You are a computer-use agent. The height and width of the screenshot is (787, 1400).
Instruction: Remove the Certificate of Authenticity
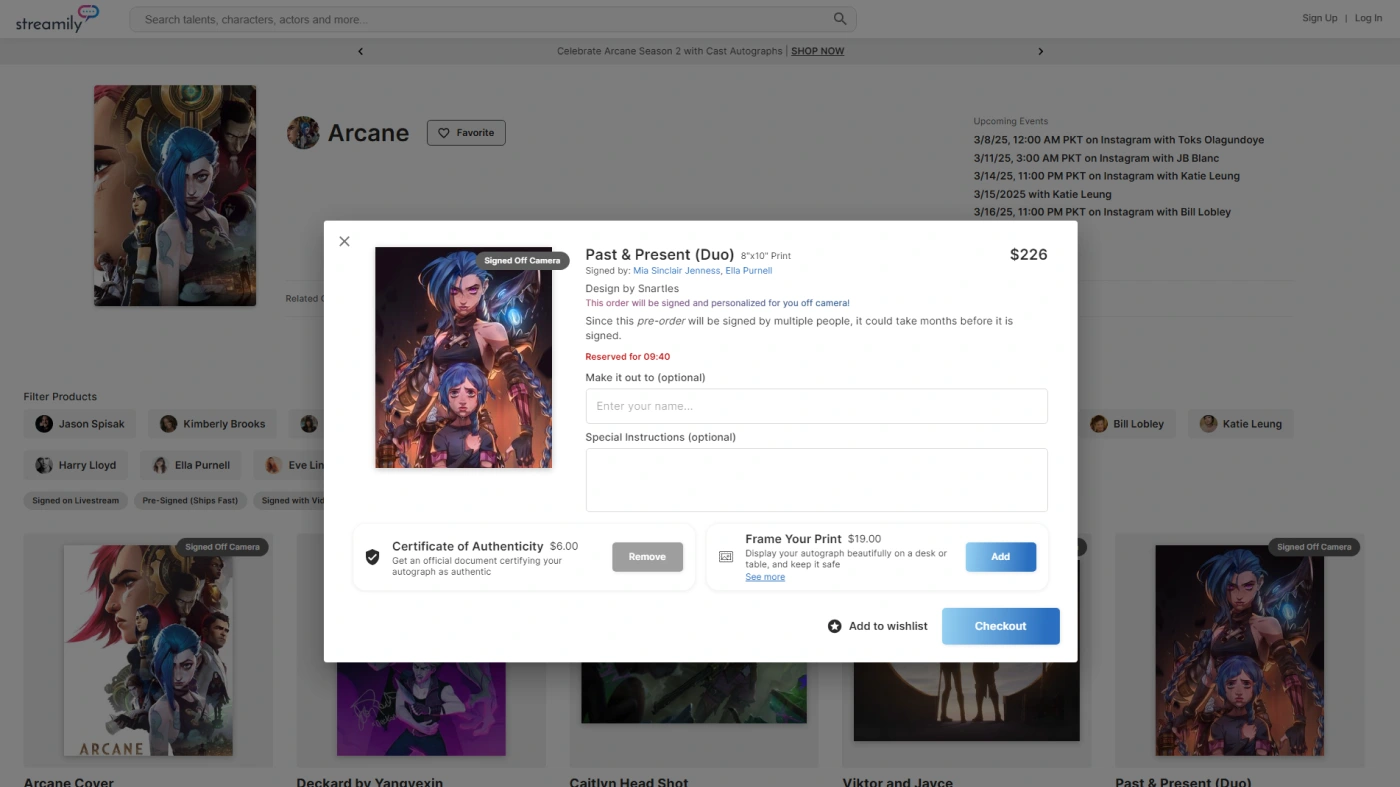pos(647,557)
